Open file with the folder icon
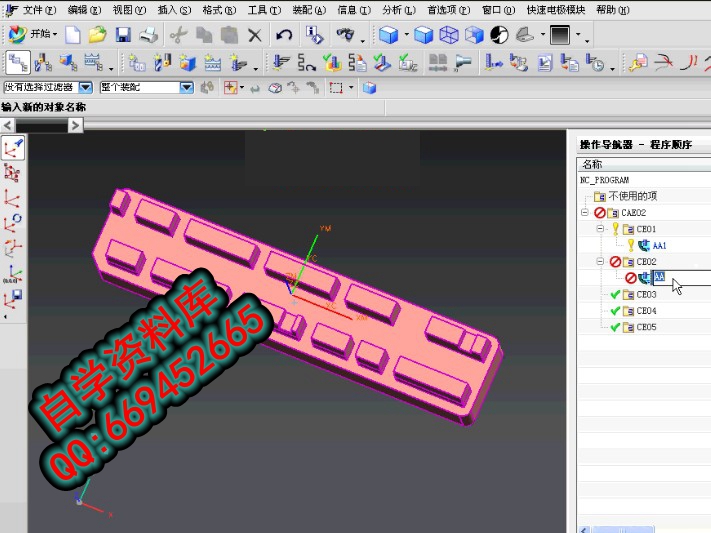The height and width of the screenshot is (533, 711). coord(97,35)
